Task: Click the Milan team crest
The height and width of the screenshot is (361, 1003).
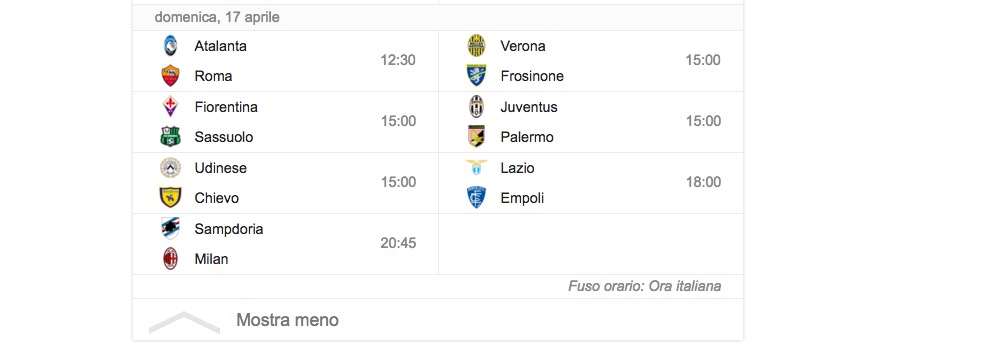Action: click(170, 259)
